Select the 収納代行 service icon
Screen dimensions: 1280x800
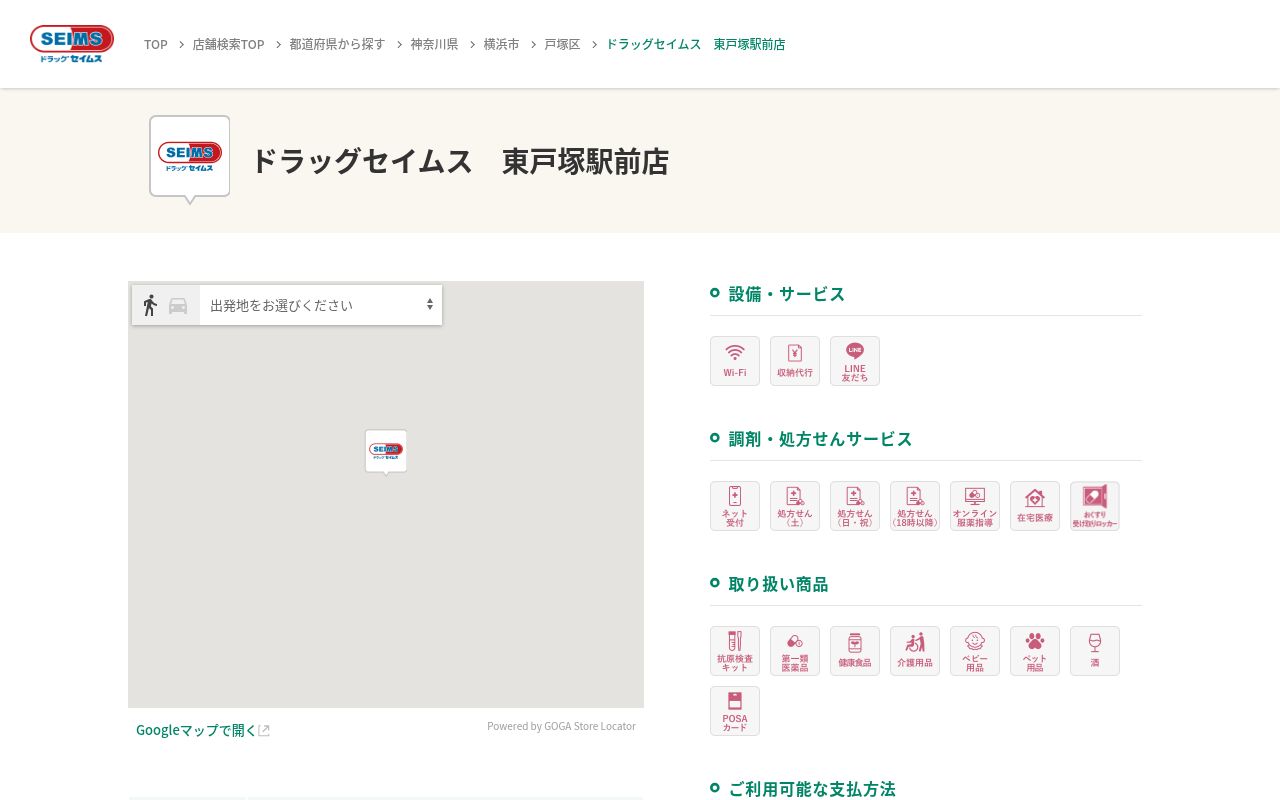click(x=795, y=361)
